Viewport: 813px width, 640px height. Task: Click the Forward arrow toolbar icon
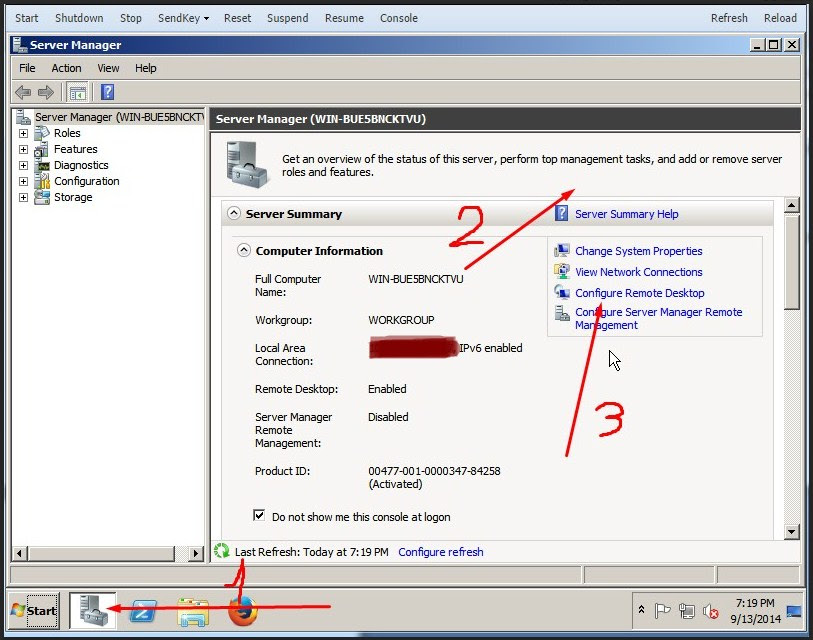pos(46,93)
